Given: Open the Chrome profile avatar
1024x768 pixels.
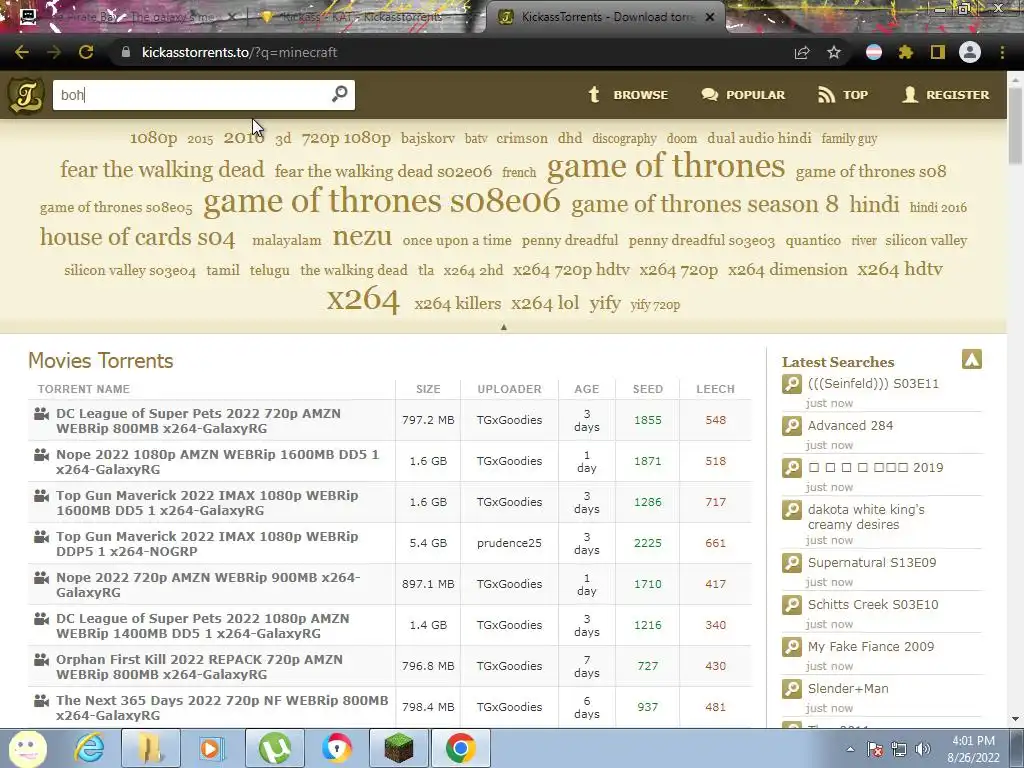Looking at the screenshot, I should point(970,52).
